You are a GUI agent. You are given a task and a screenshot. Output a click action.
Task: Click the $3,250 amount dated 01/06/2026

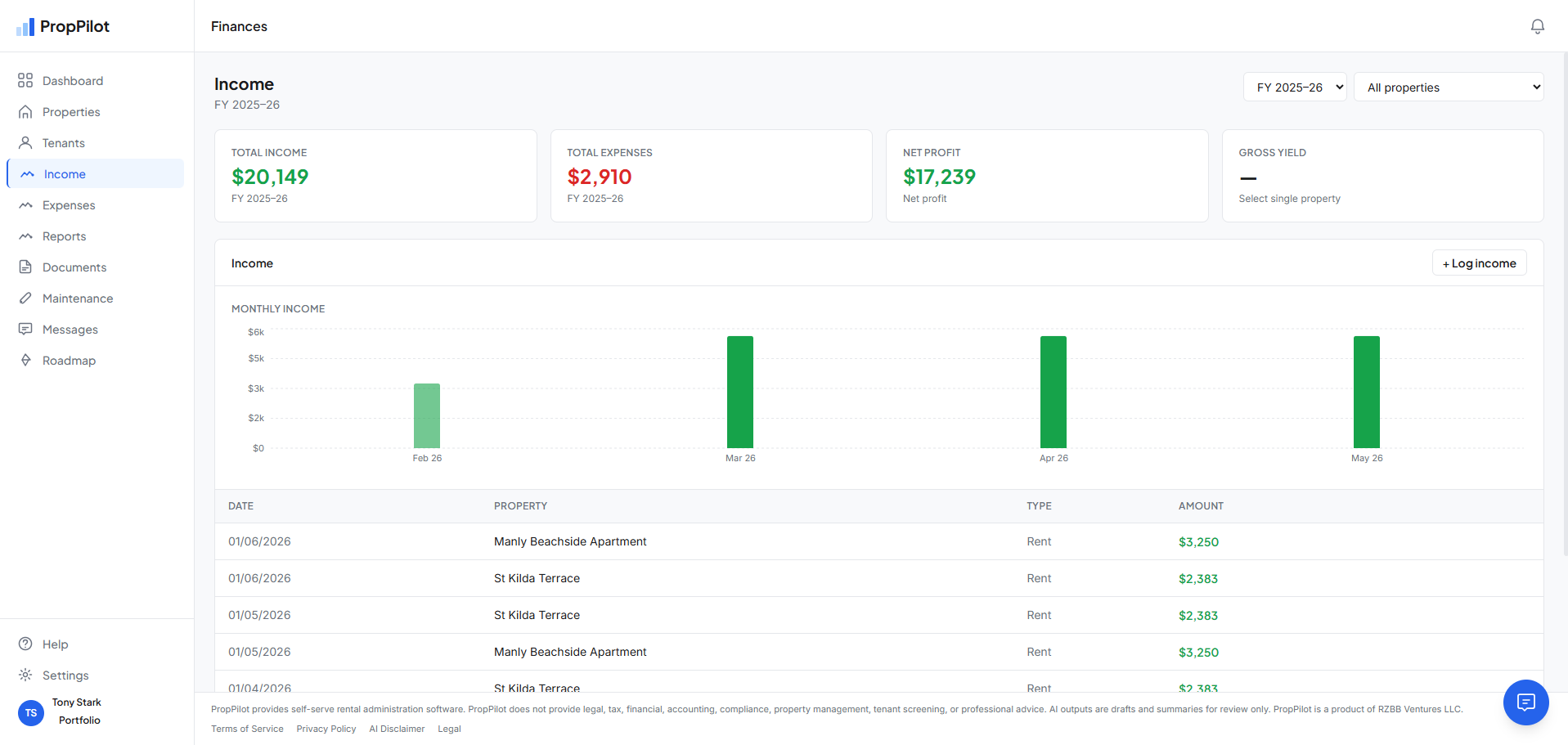pos(1198,542)
